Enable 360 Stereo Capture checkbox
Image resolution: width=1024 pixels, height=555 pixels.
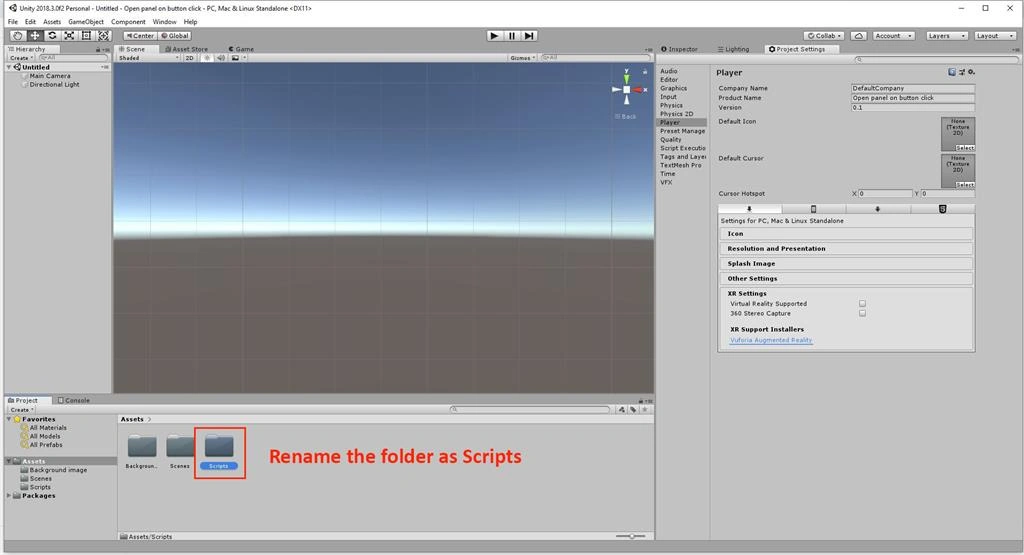[x=863, y=313]
